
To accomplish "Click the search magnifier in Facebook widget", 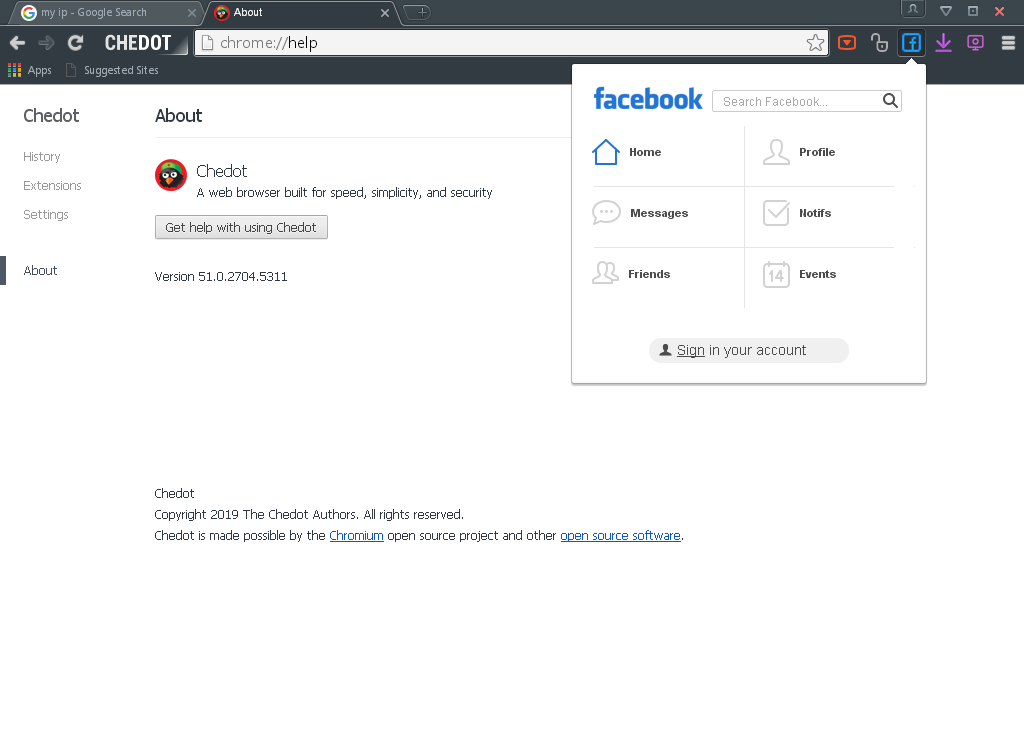I will click(889, 100).
